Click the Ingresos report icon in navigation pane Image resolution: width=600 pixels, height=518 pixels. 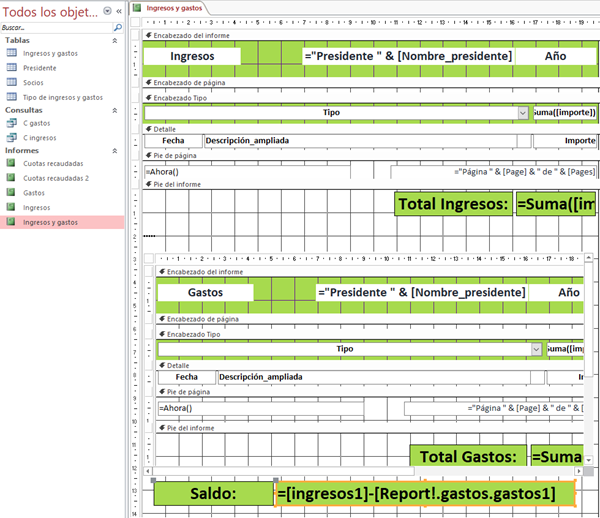11,207
